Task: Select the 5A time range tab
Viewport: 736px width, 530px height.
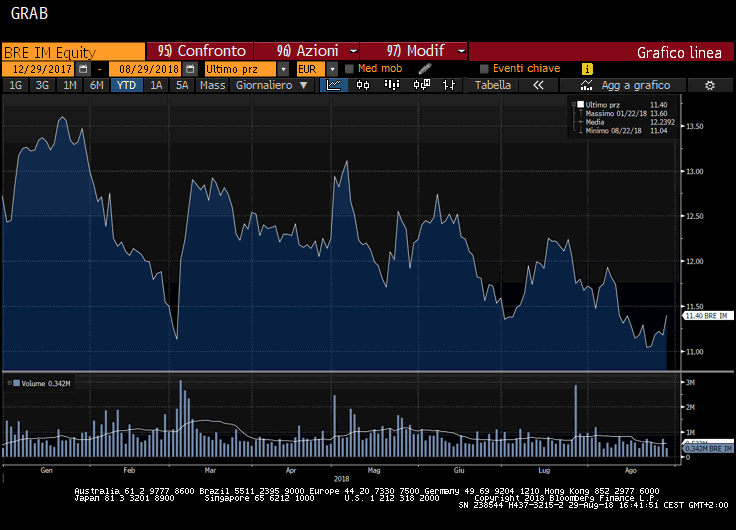Action: pyautogui.click(x=182, y=85)
